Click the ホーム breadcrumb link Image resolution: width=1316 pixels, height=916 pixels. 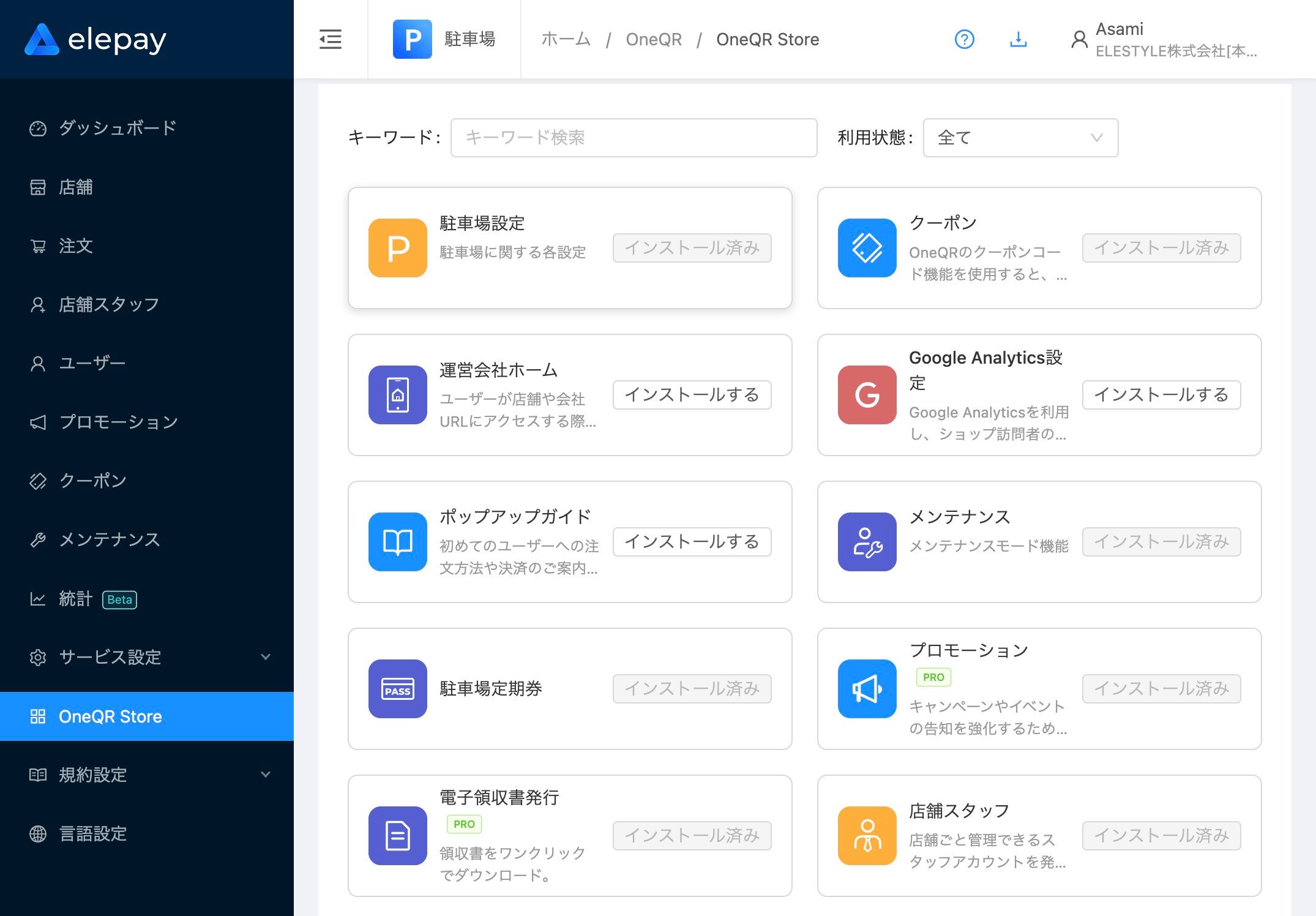566,40
